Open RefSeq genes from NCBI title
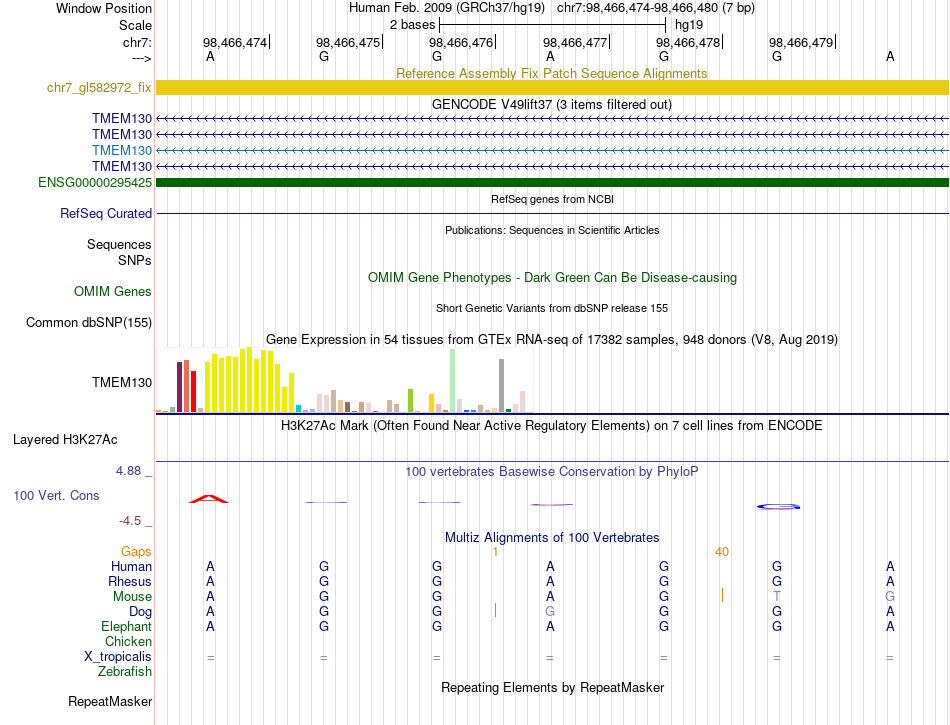Image resolution: width=950 pixels, height=725 pixels. (552, 199)
